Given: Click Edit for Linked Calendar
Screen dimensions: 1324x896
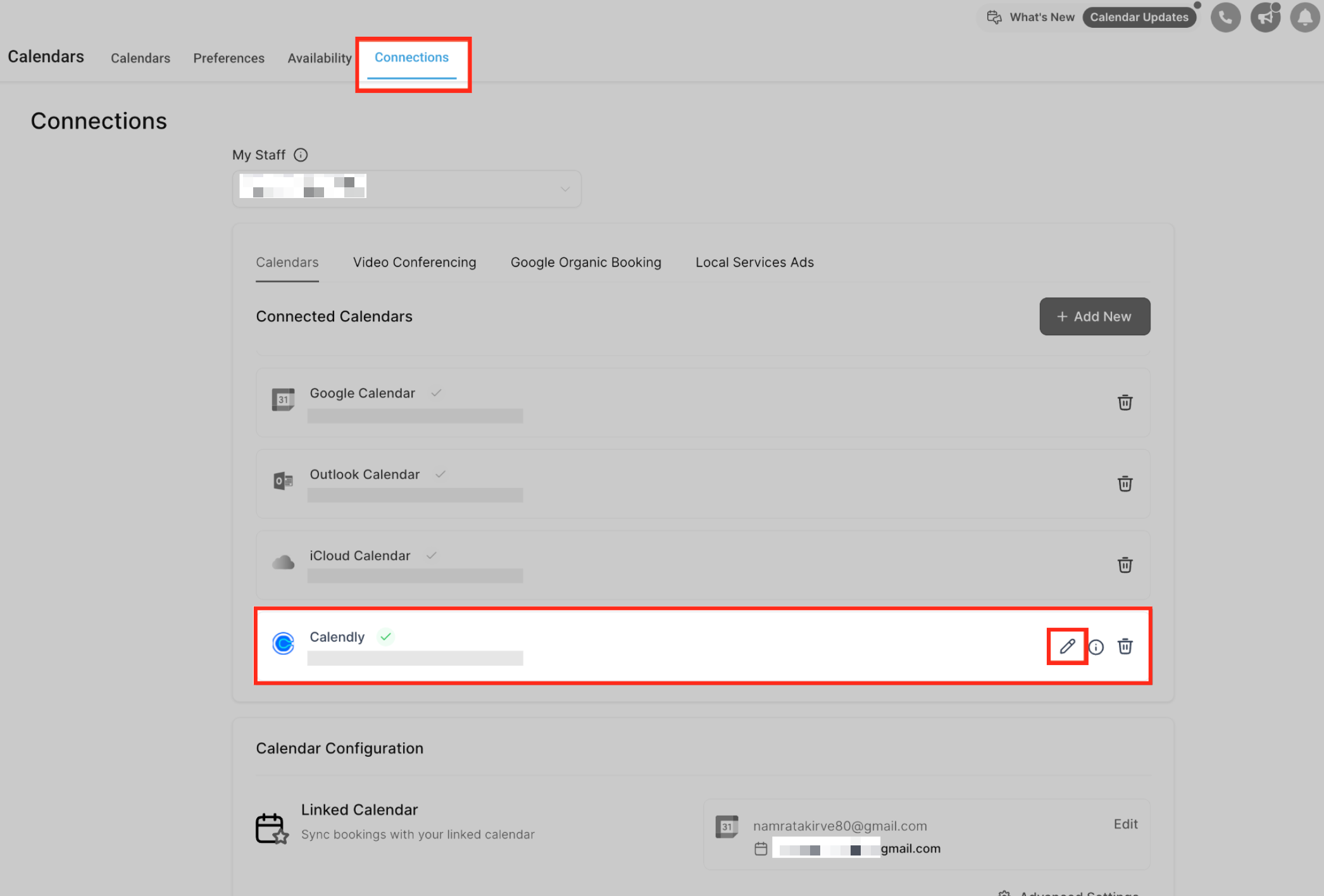Looking at the screenshot, I should [x=1125, y=824].
